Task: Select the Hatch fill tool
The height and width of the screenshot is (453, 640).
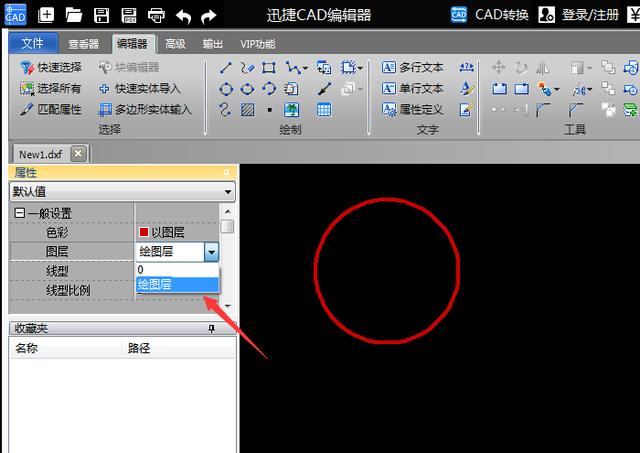Action: (247, 110)
